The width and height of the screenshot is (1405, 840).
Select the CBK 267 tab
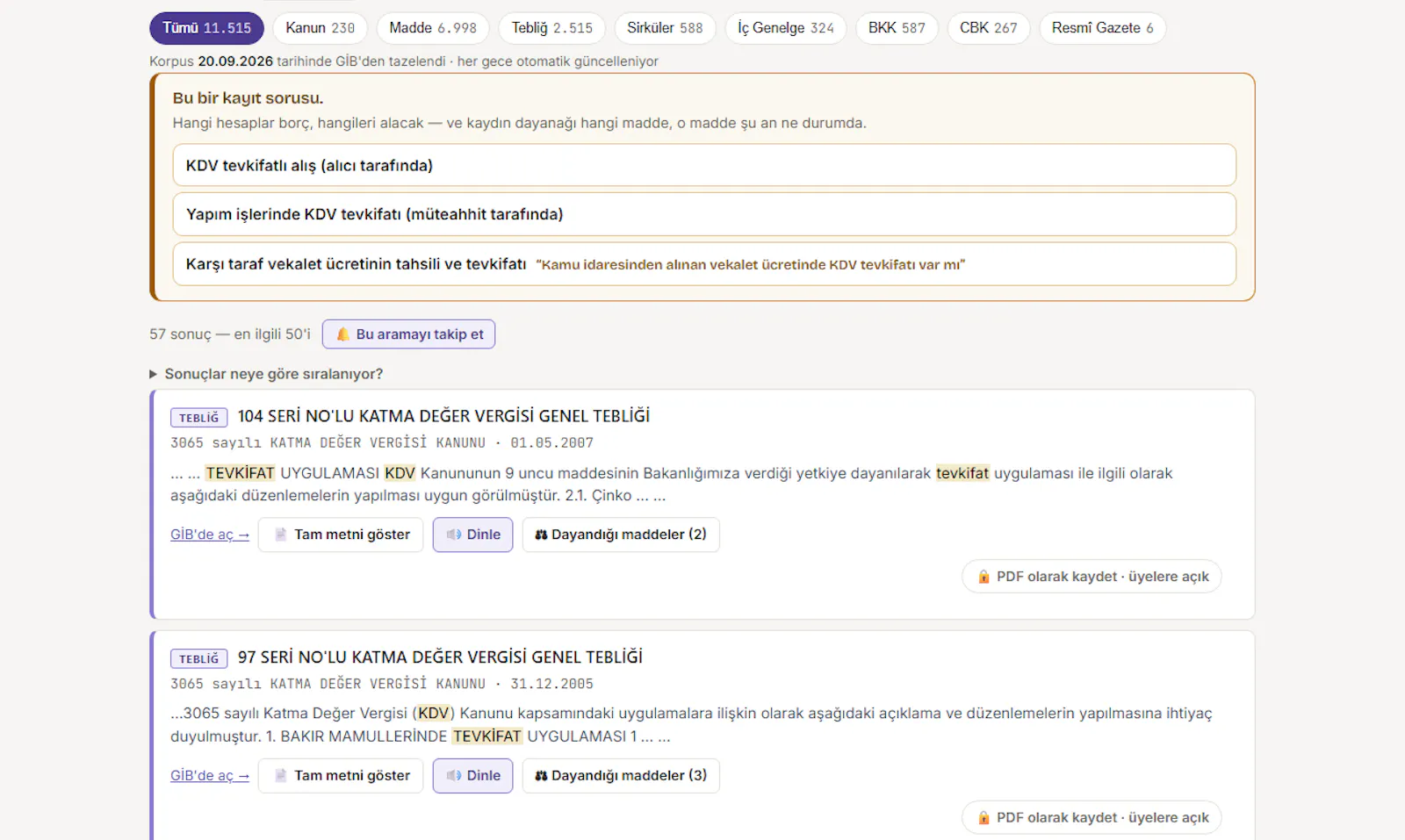pos(988,28)
